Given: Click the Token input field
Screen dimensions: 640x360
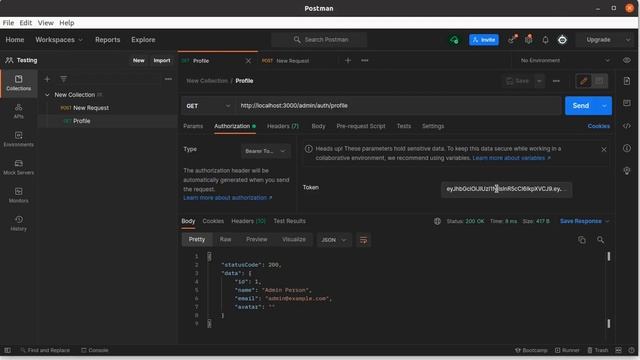Looking at the screenshot, I should pos(506,189).
